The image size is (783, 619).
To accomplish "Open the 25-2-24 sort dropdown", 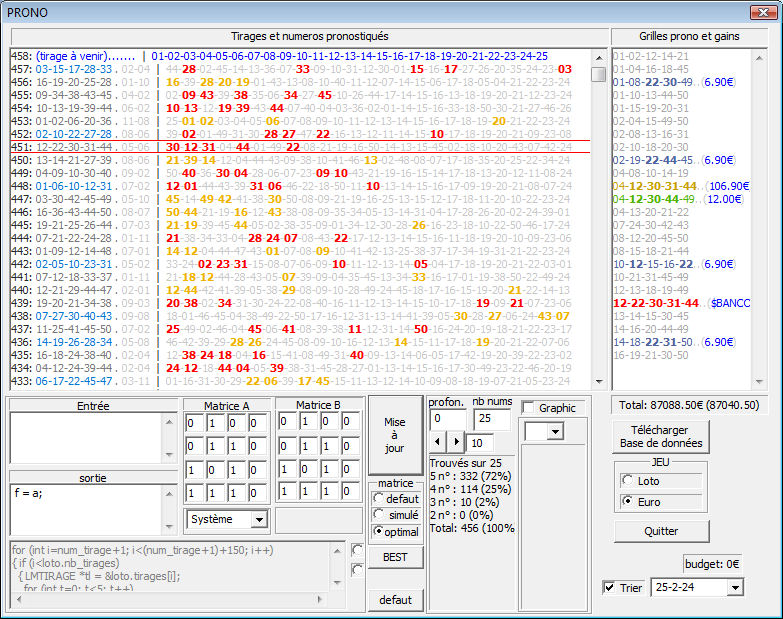I will tap(735, 588).
